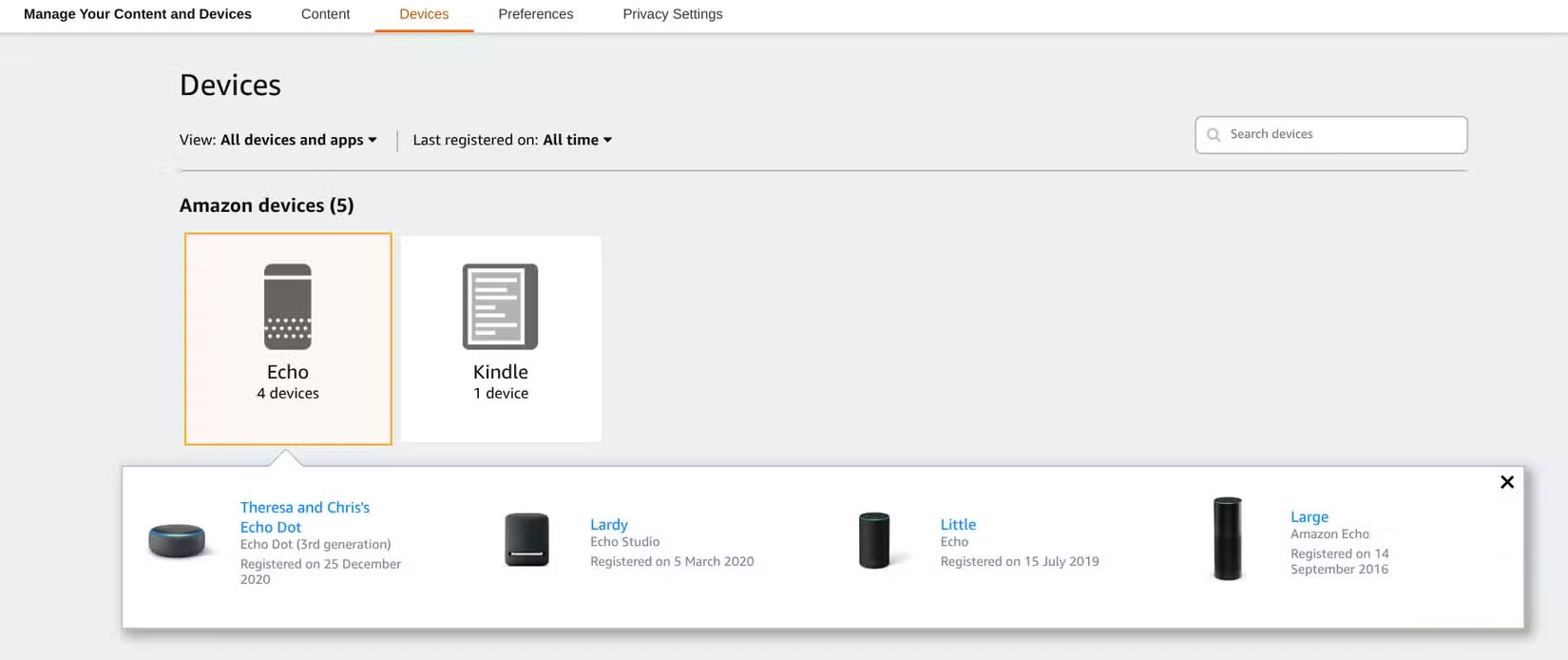Click 'Registered on 14 September 2016' text
This screenshot has height=660, width=1568.
coord(1340,561)
